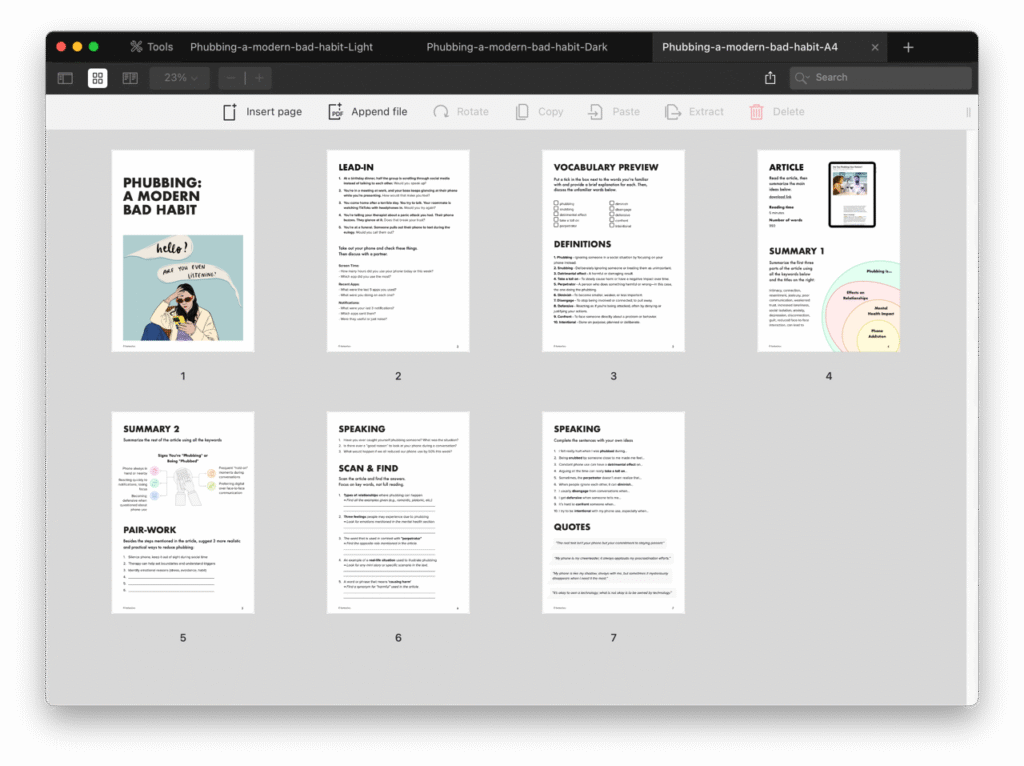Switch to two-page reading view
The image size is (1024, 766).
click(x=130, y=78)
